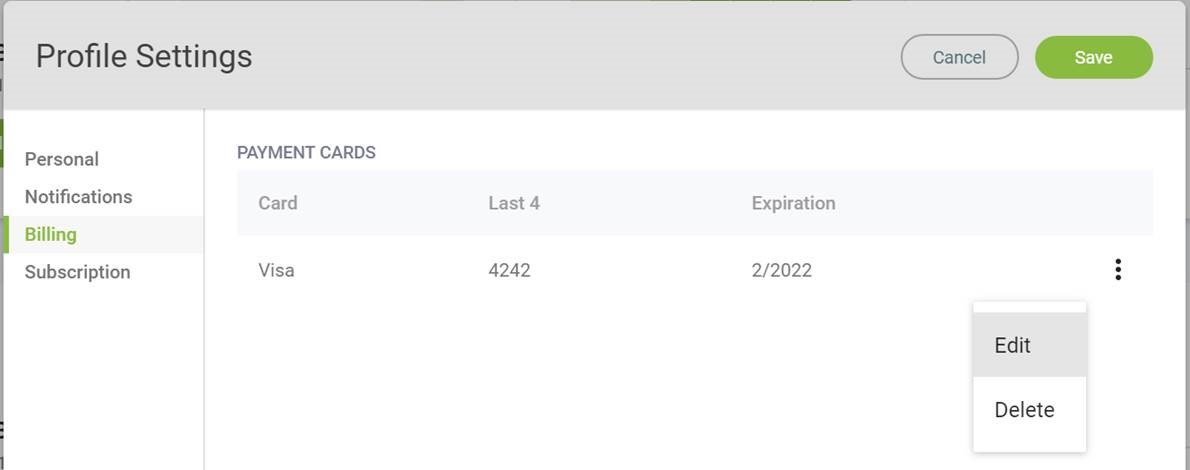
Task: Open the three-dot options menu for Visa card
Action: point(1117,270)
